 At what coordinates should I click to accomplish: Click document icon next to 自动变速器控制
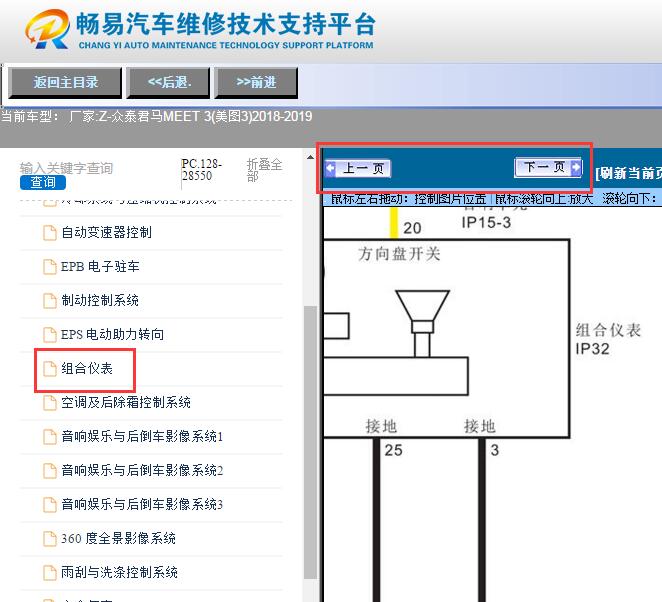pyautogui.click(x=50, y=233)
